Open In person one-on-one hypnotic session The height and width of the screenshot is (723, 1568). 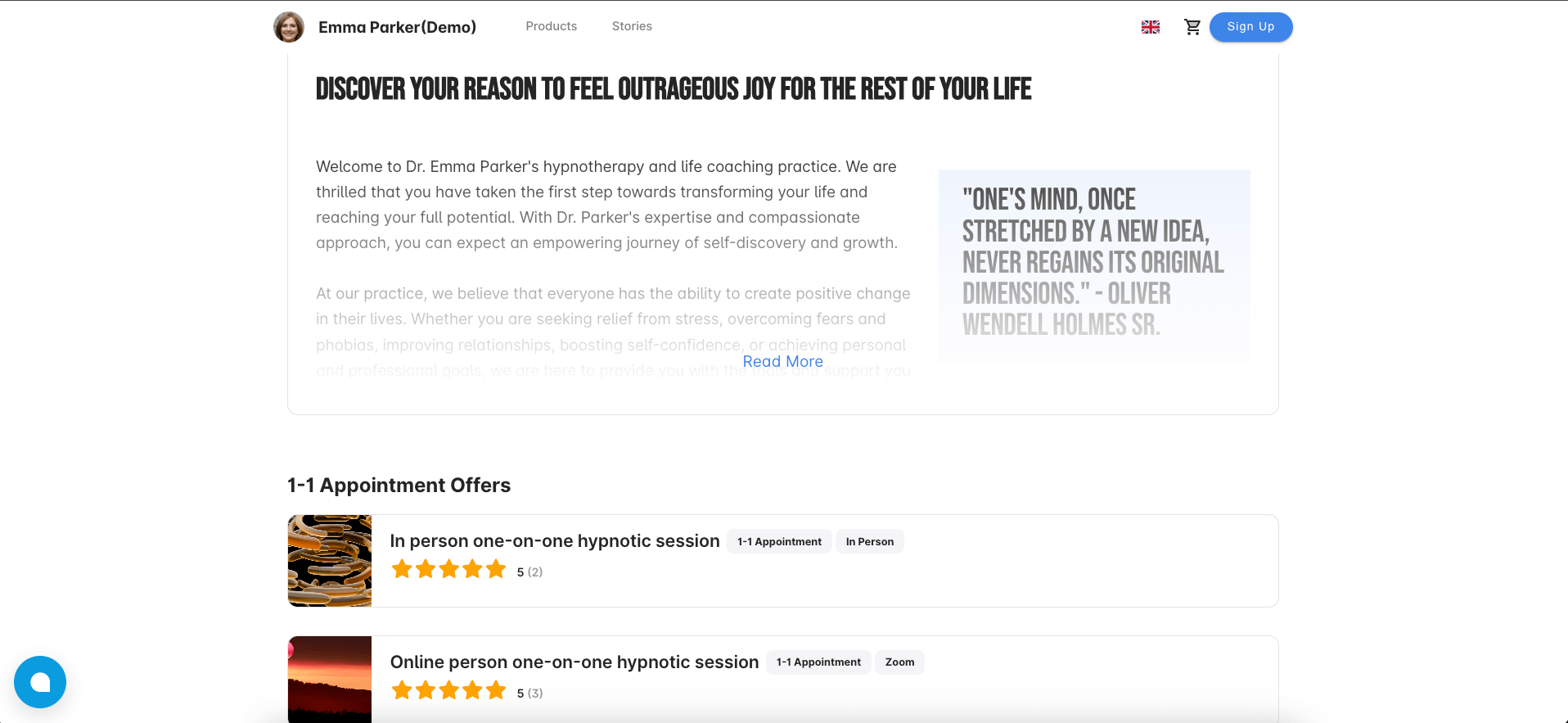pos(555,541)
